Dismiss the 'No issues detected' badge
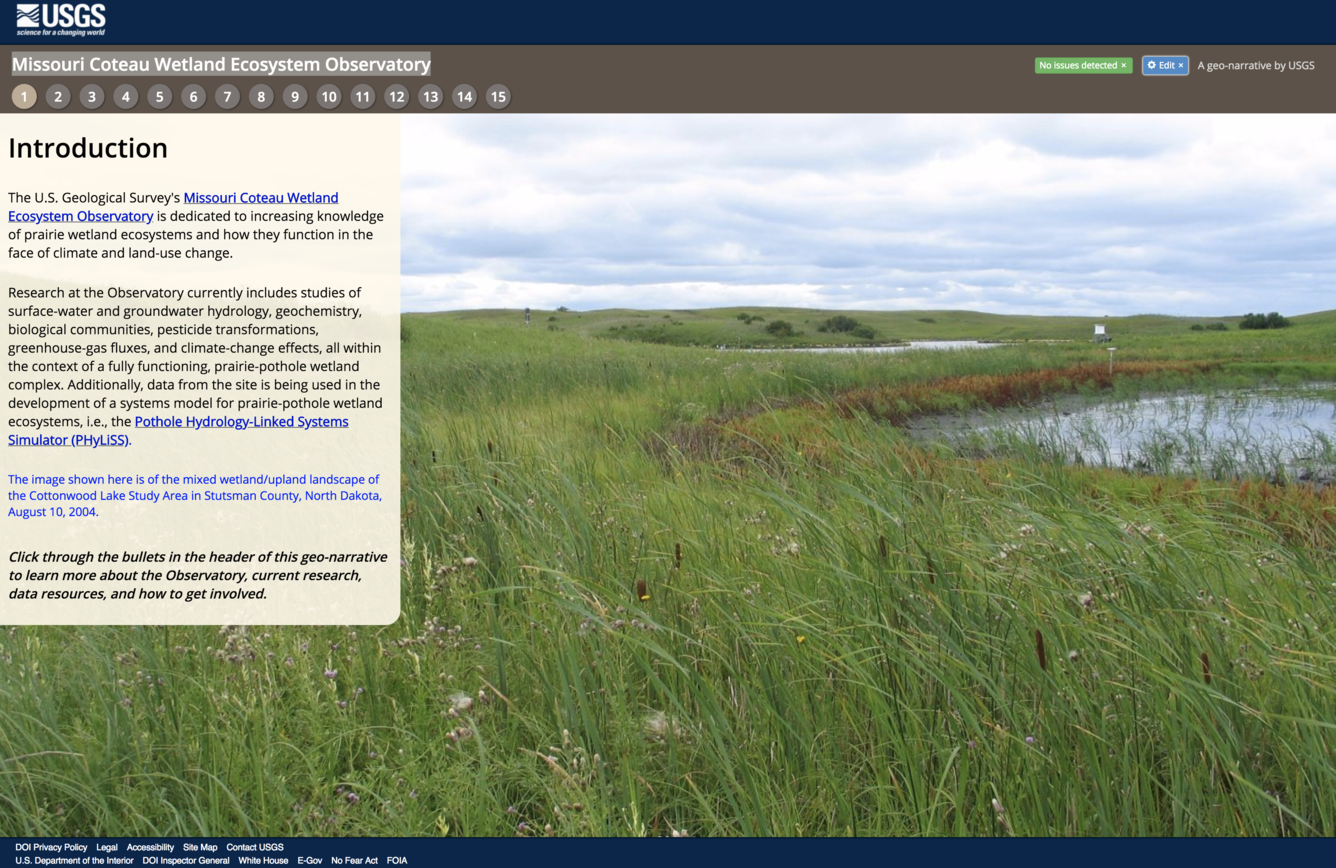 [x=1123, y=65]
